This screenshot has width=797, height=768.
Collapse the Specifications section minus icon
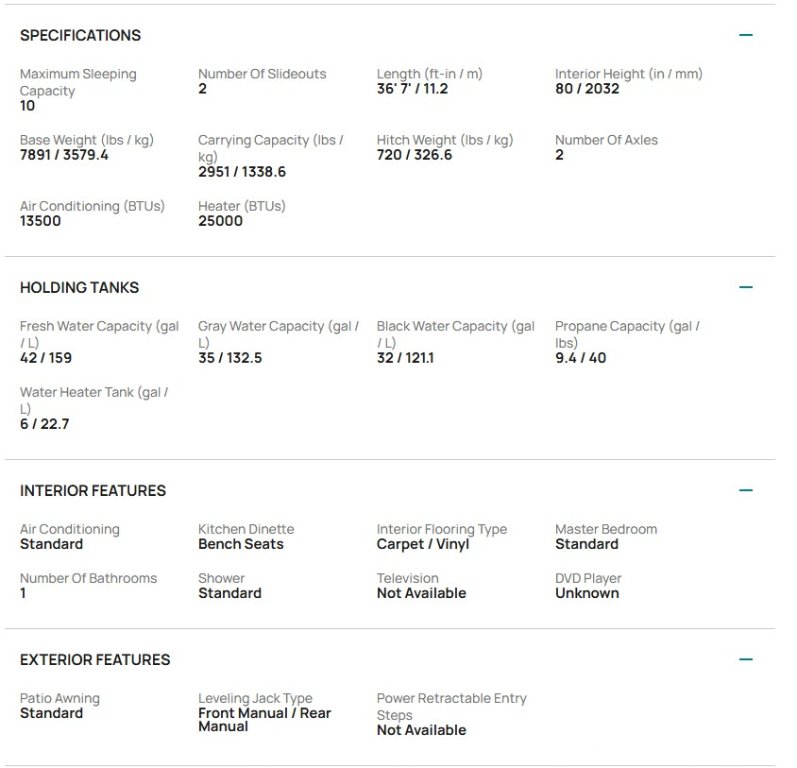point(746,35)
